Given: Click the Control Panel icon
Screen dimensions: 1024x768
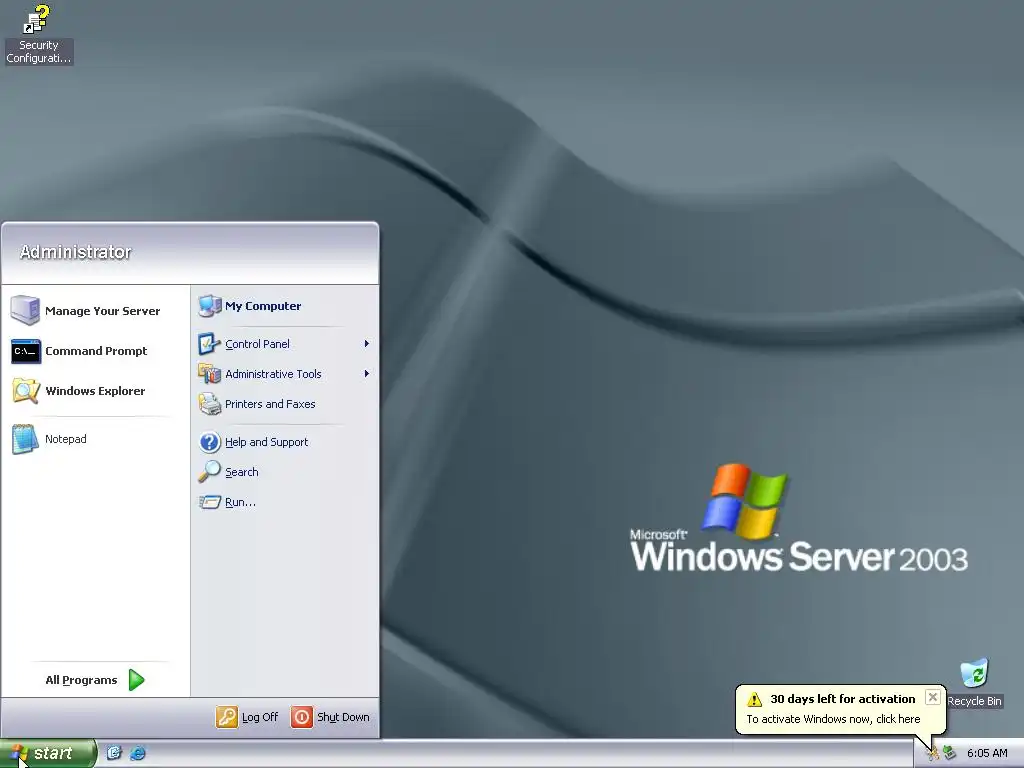Looking at the screenshot, I should [210, 344].
